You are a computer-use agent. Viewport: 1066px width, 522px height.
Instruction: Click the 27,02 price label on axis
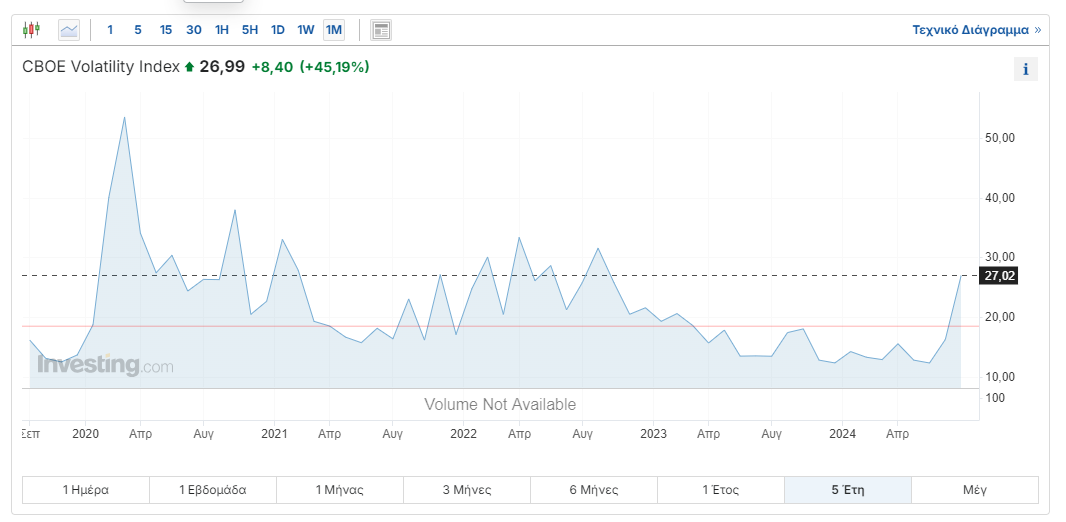(x=1000, y=276)
